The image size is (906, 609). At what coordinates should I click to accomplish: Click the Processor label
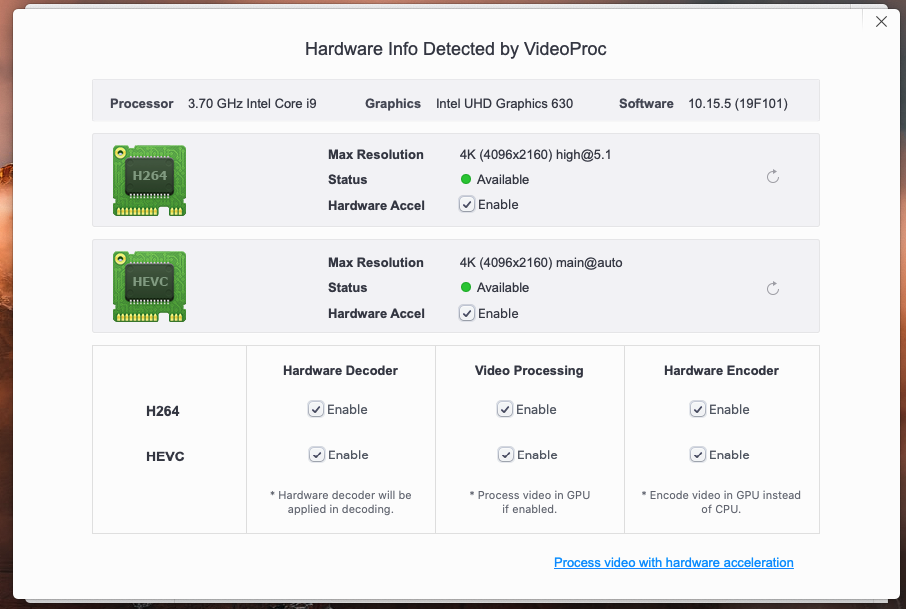(x=142, y=103)
